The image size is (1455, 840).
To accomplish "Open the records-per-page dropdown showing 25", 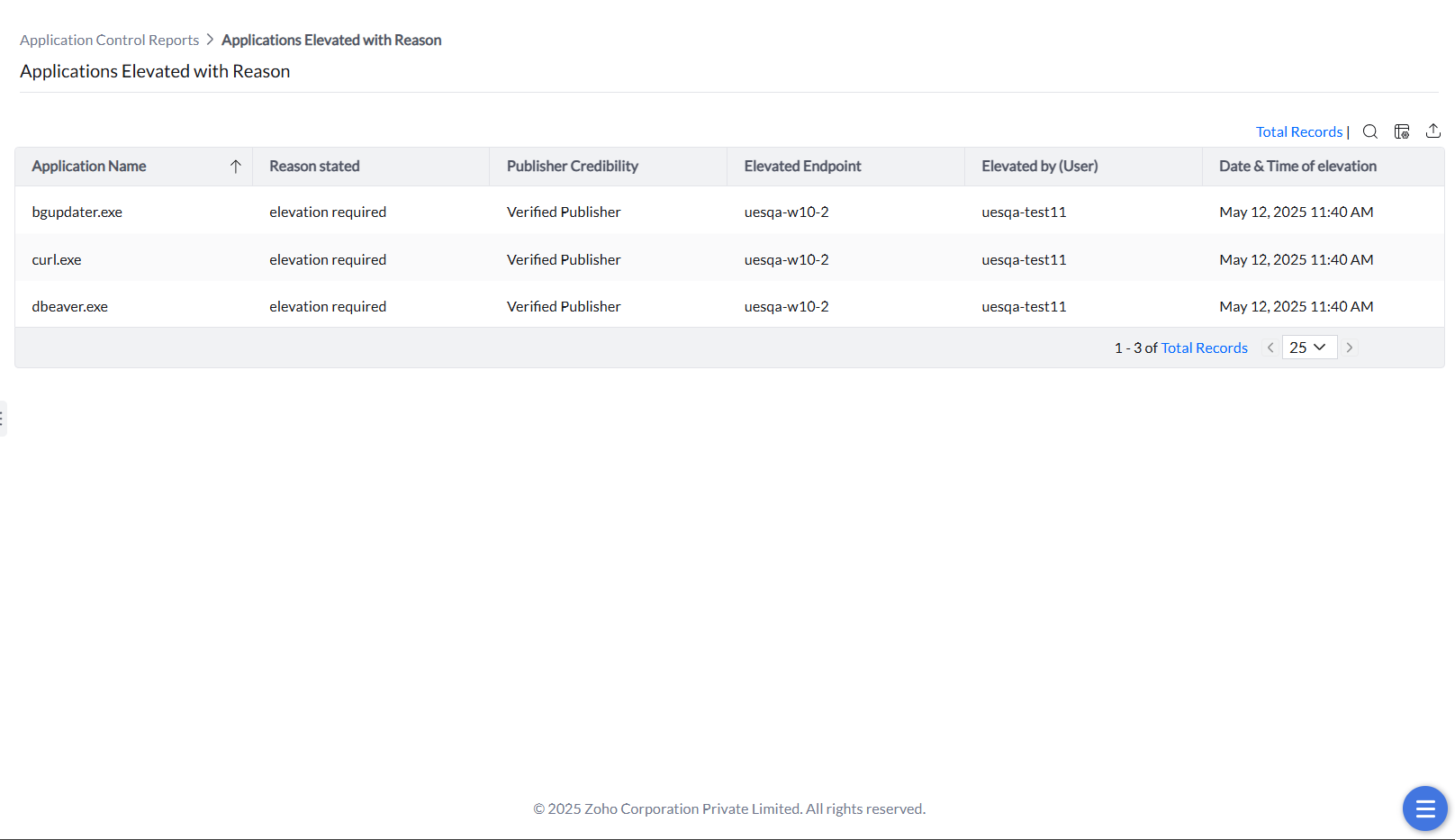I will tap(1309, 347).
